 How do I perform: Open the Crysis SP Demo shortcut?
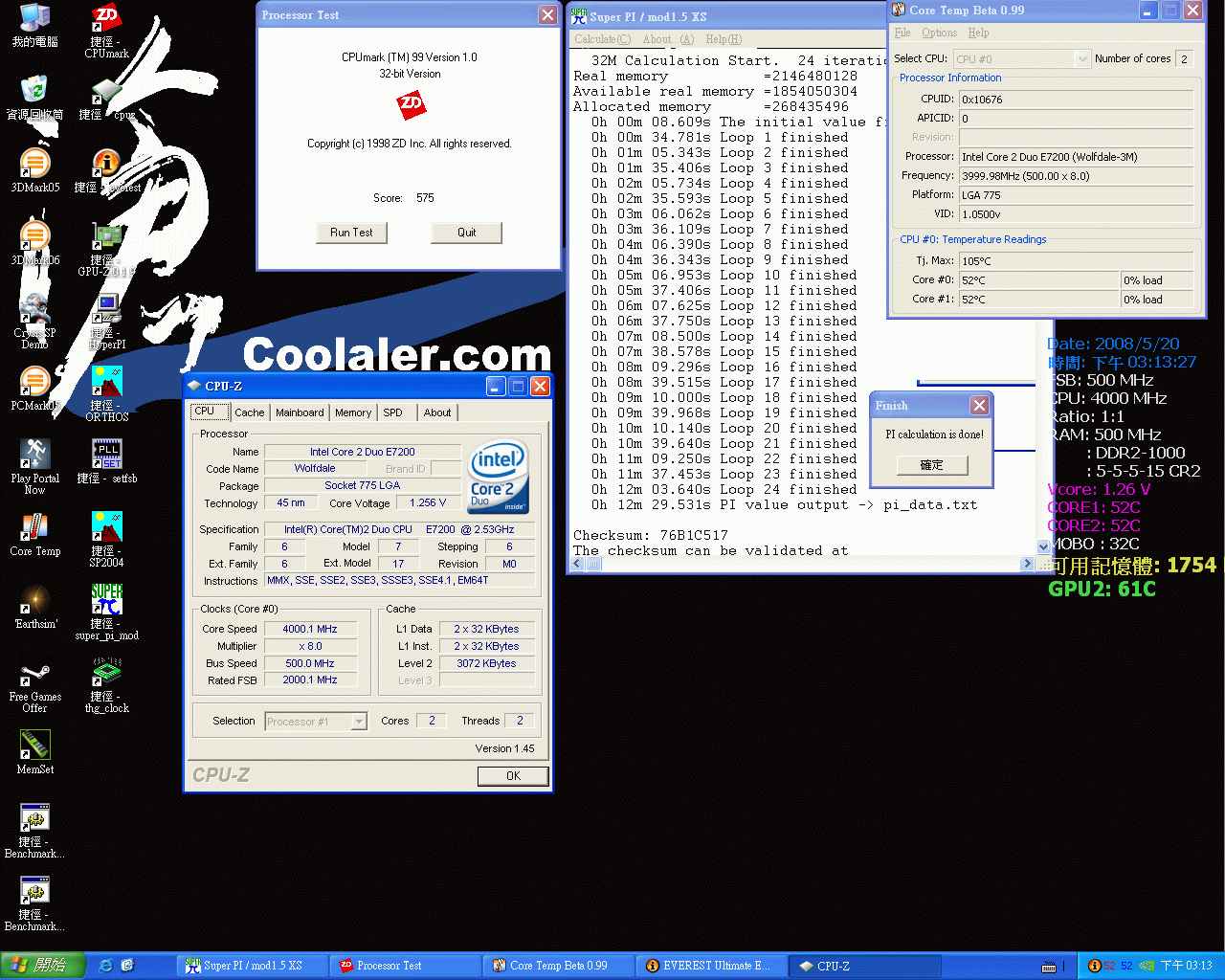34,321
